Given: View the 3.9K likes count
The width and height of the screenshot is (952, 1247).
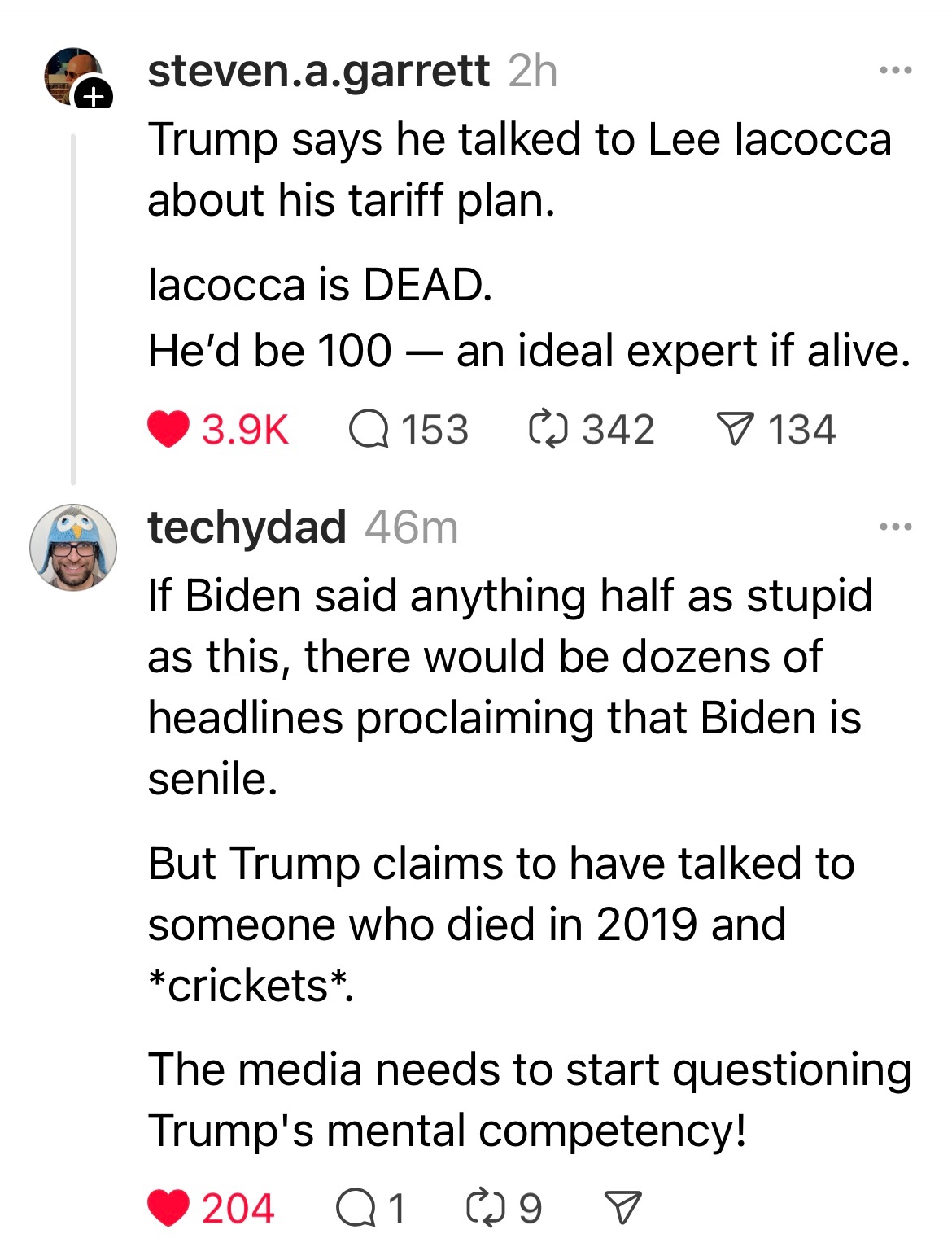Looking at the screenshot, I should pos(245,430).
